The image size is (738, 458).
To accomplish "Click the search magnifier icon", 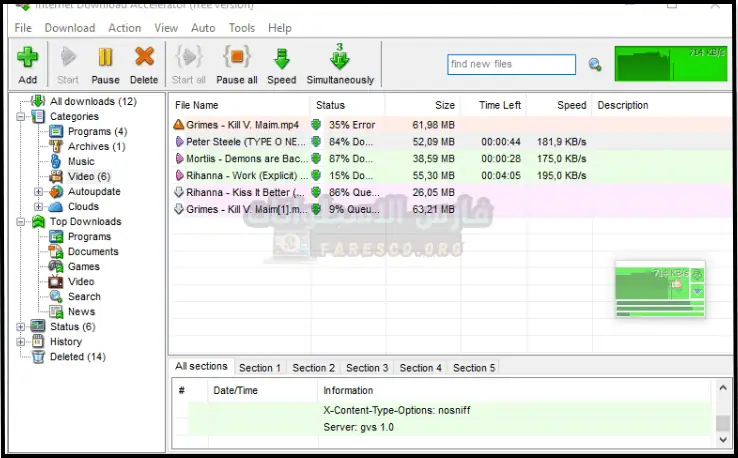I will point(595,65).
